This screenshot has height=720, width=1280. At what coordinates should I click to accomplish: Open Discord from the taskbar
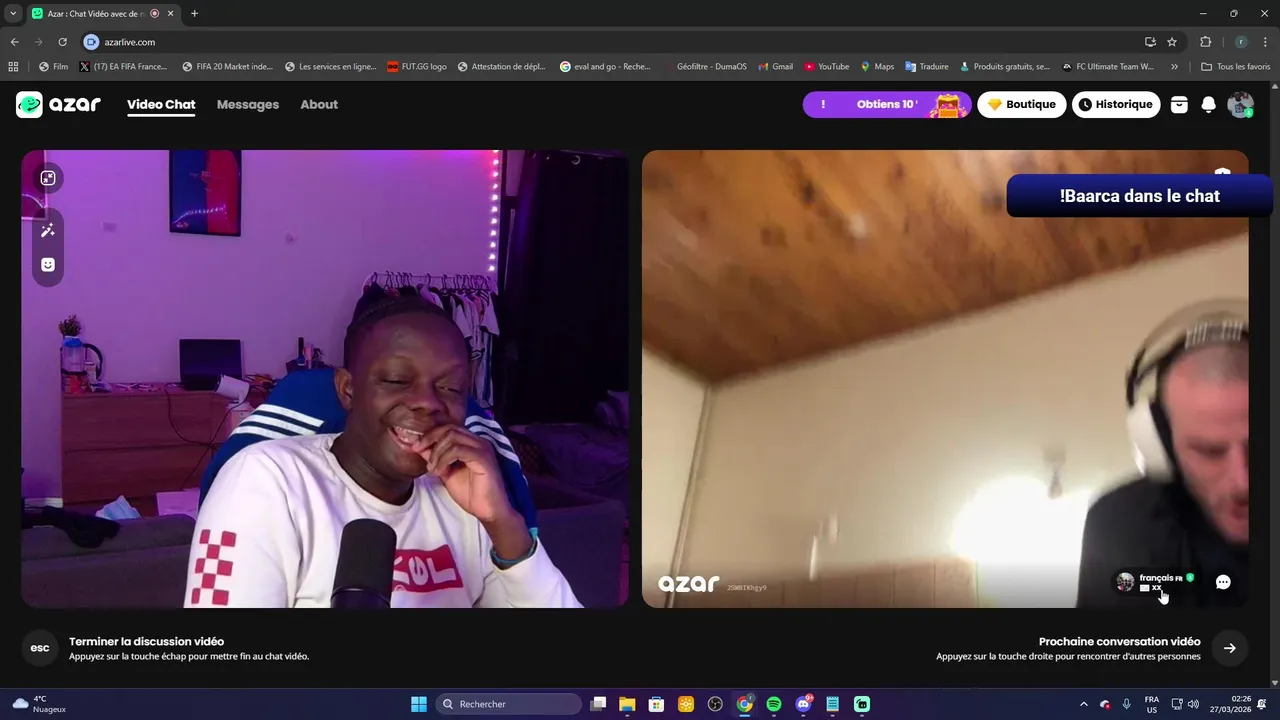[x=803, y=704]
